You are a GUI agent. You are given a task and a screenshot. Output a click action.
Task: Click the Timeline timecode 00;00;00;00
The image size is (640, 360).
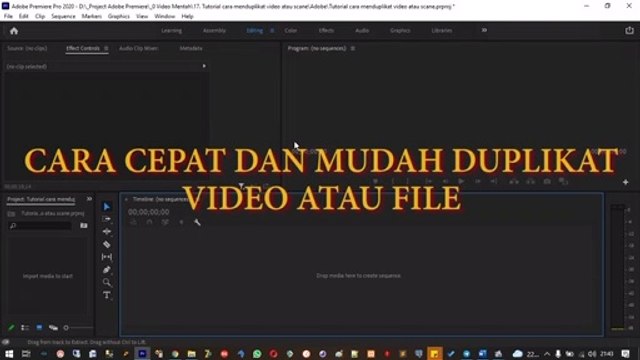click(x=149, y=212)
